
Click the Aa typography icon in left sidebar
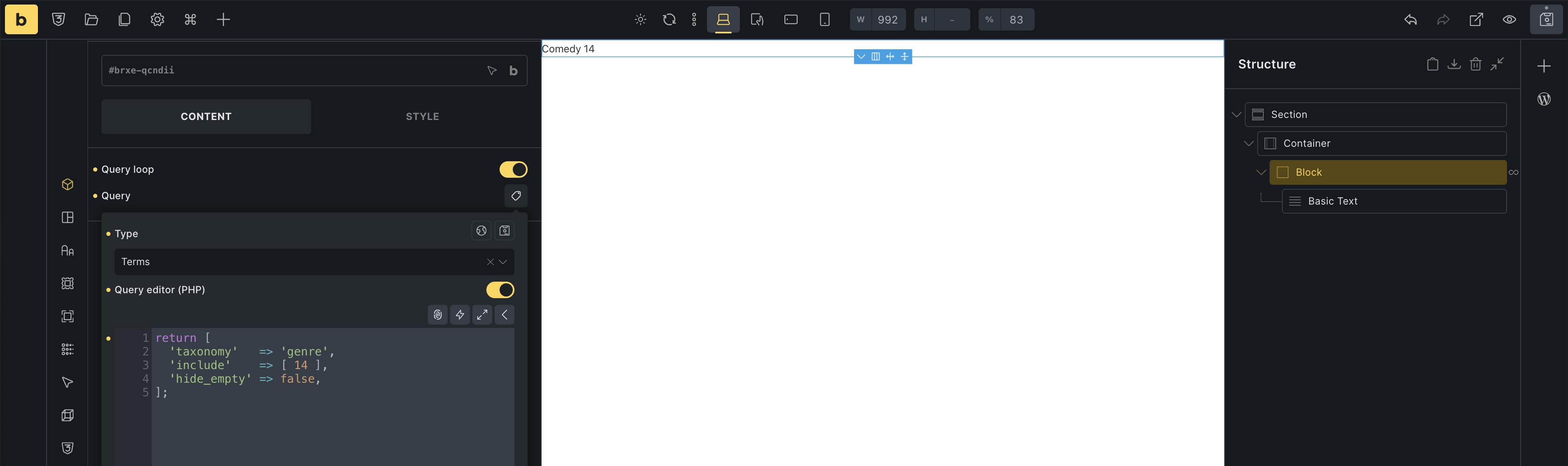pyautogui.click(x=68, y=250)
